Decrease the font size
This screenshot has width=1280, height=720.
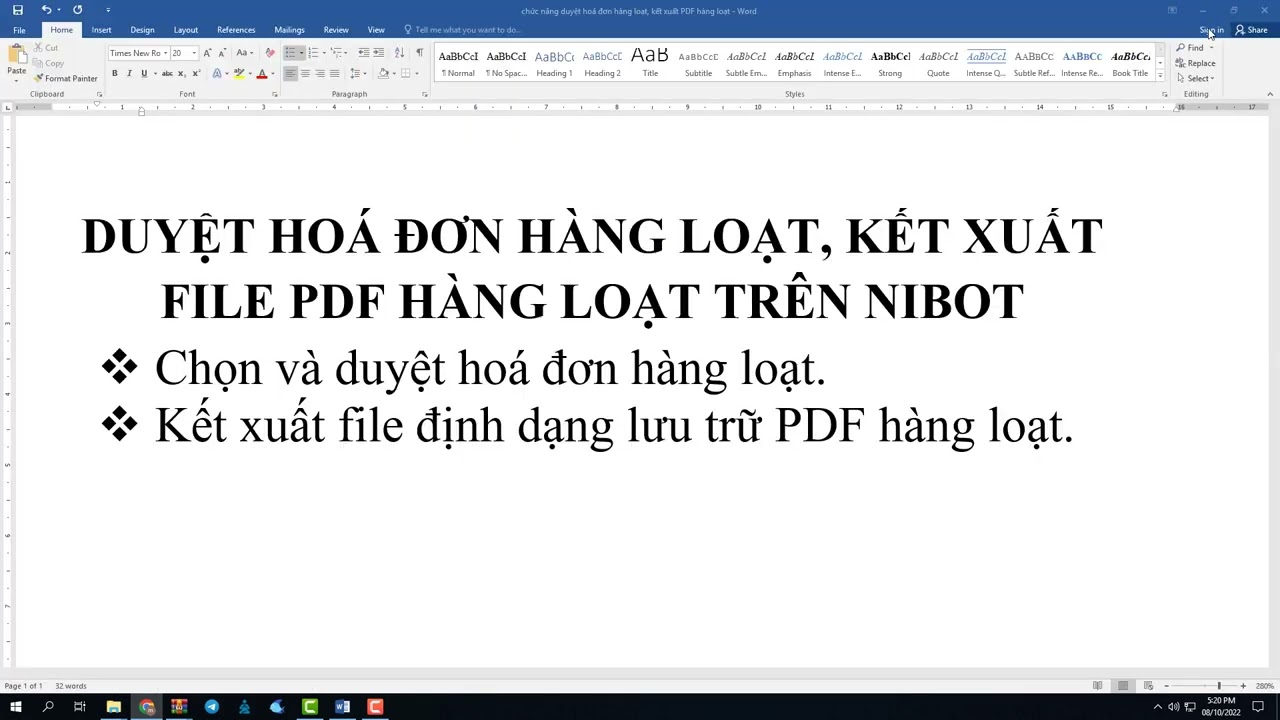221,53
